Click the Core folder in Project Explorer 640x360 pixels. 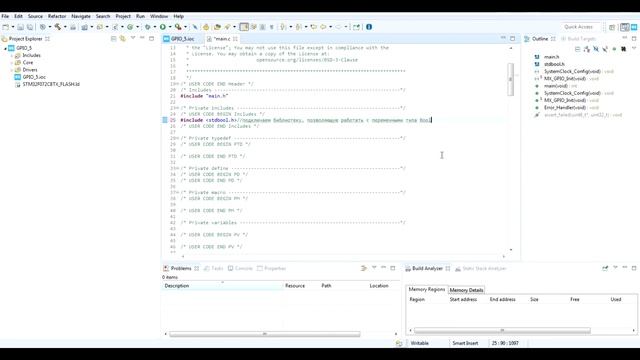coord(28,62)
